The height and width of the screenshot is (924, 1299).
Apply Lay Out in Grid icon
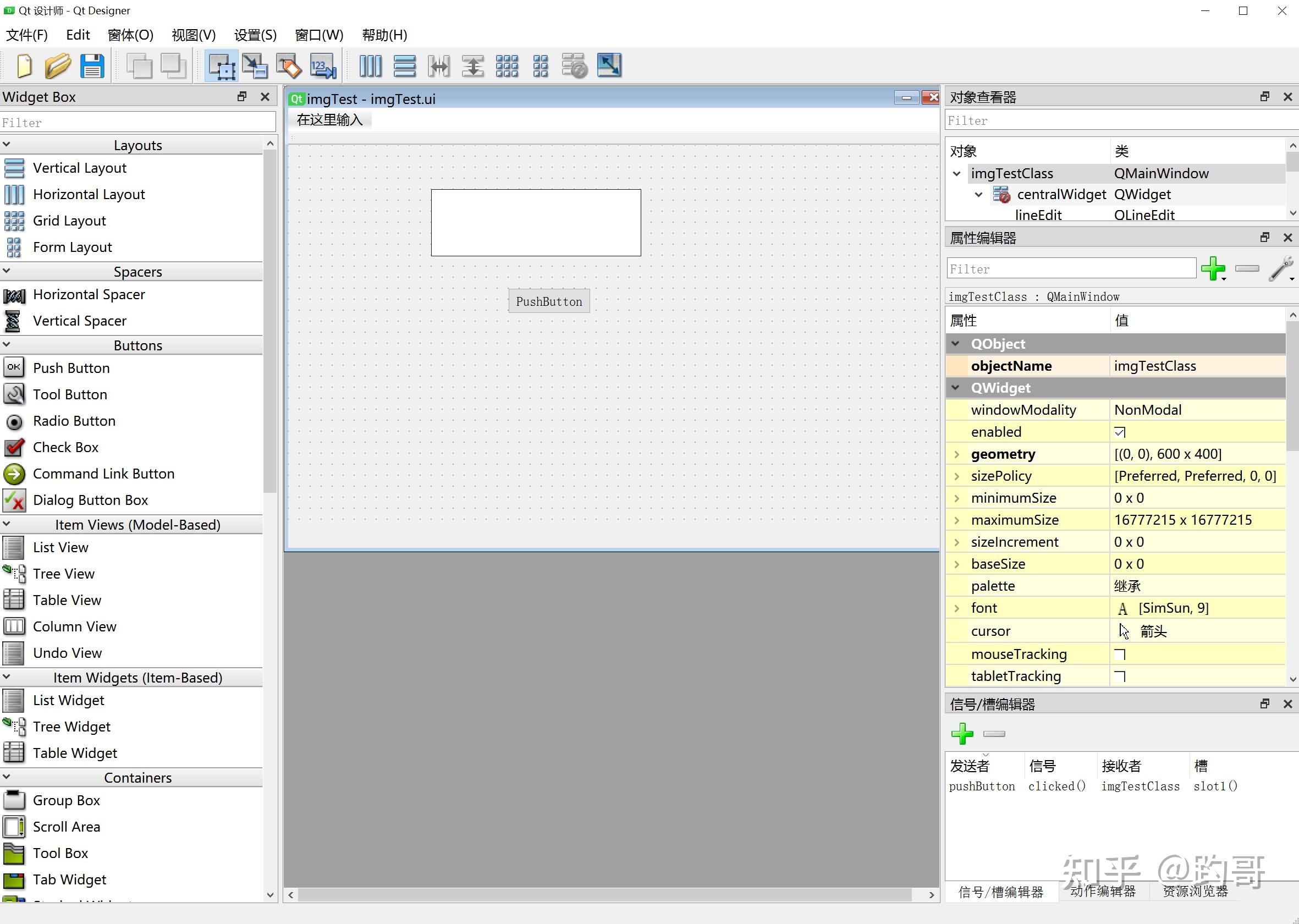click(507, 66)
